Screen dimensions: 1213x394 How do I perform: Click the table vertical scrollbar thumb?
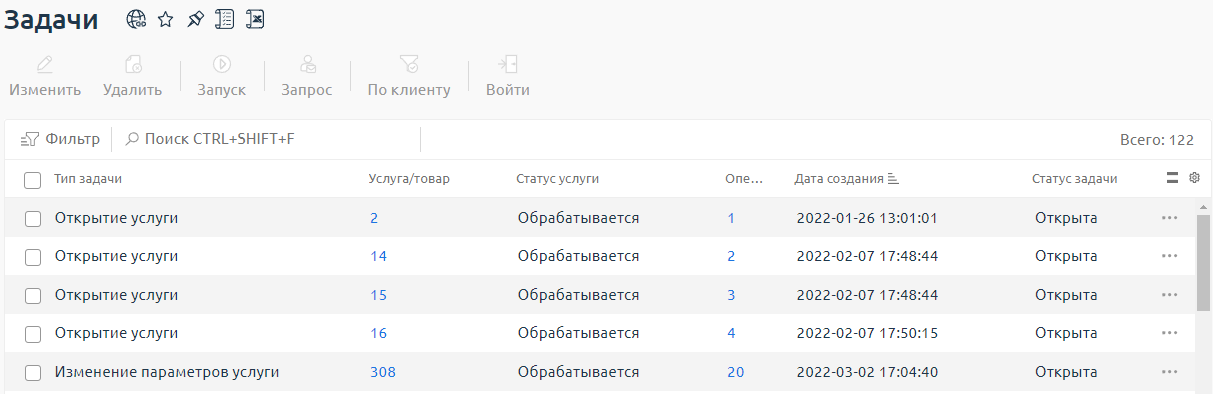1204,262
